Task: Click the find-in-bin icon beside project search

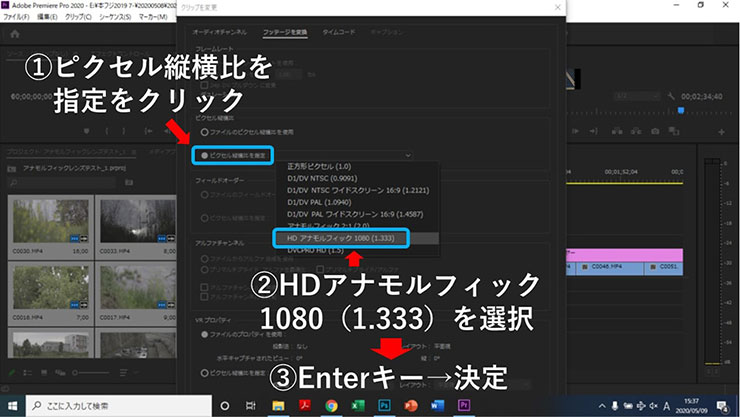Action: (x=129, y=182)
